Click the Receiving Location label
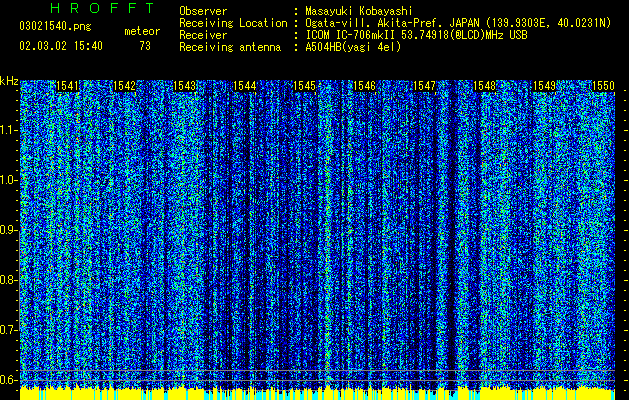 (x=233, y=23)
